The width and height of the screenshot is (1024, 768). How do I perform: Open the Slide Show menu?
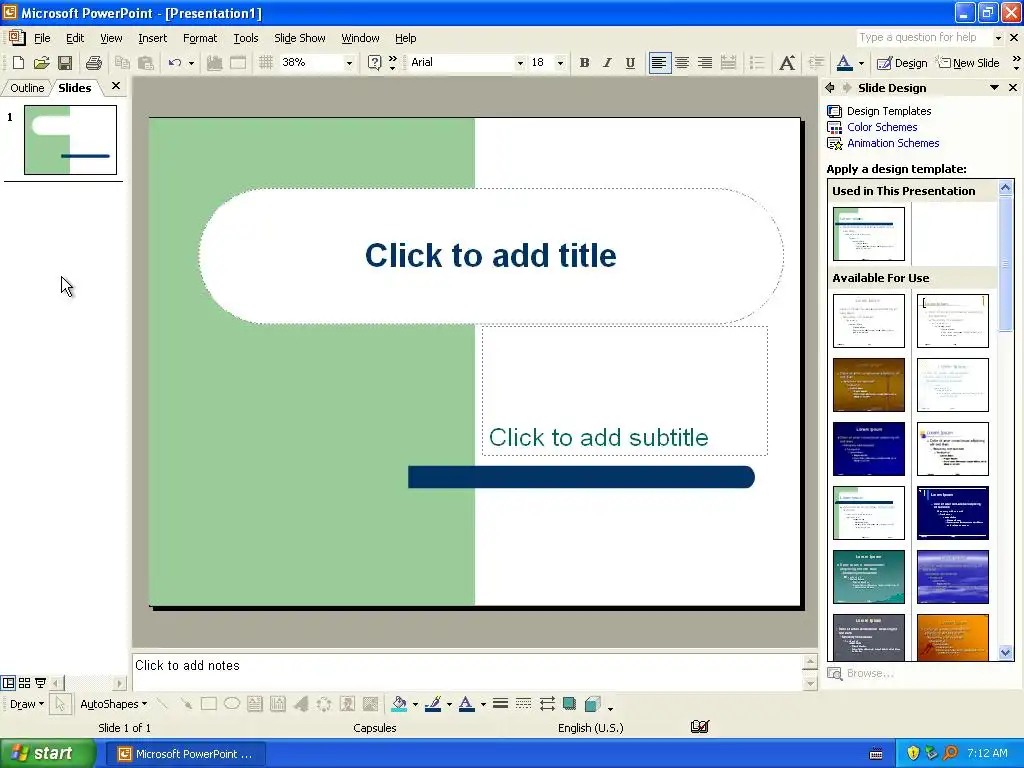(299, 38)
